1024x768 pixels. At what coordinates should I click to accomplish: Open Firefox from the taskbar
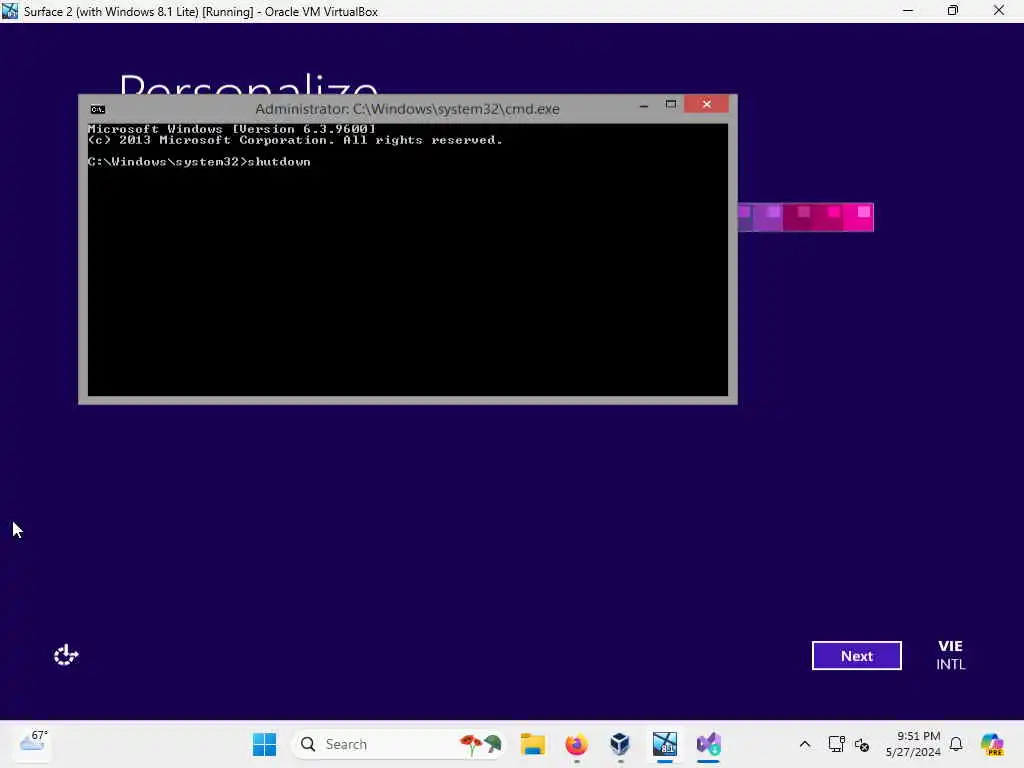577,744
